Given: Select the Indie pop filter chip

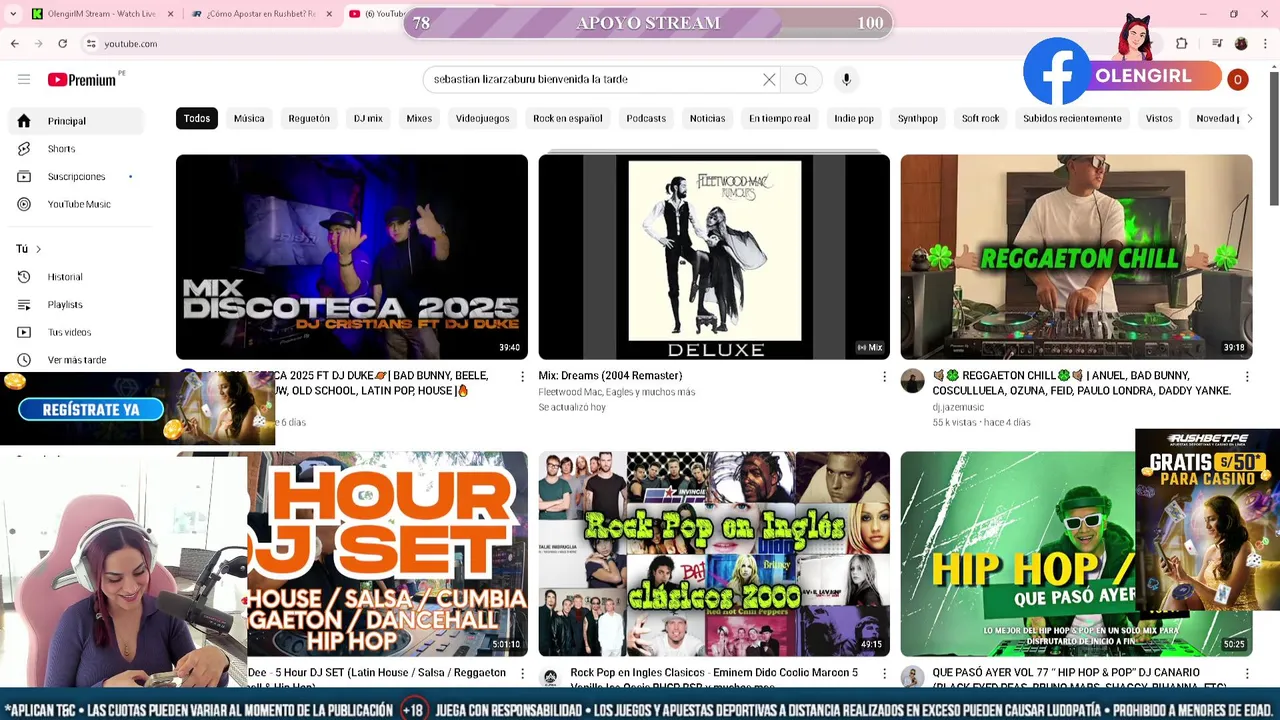Looking at the screenshot, I should coord(854,118).
